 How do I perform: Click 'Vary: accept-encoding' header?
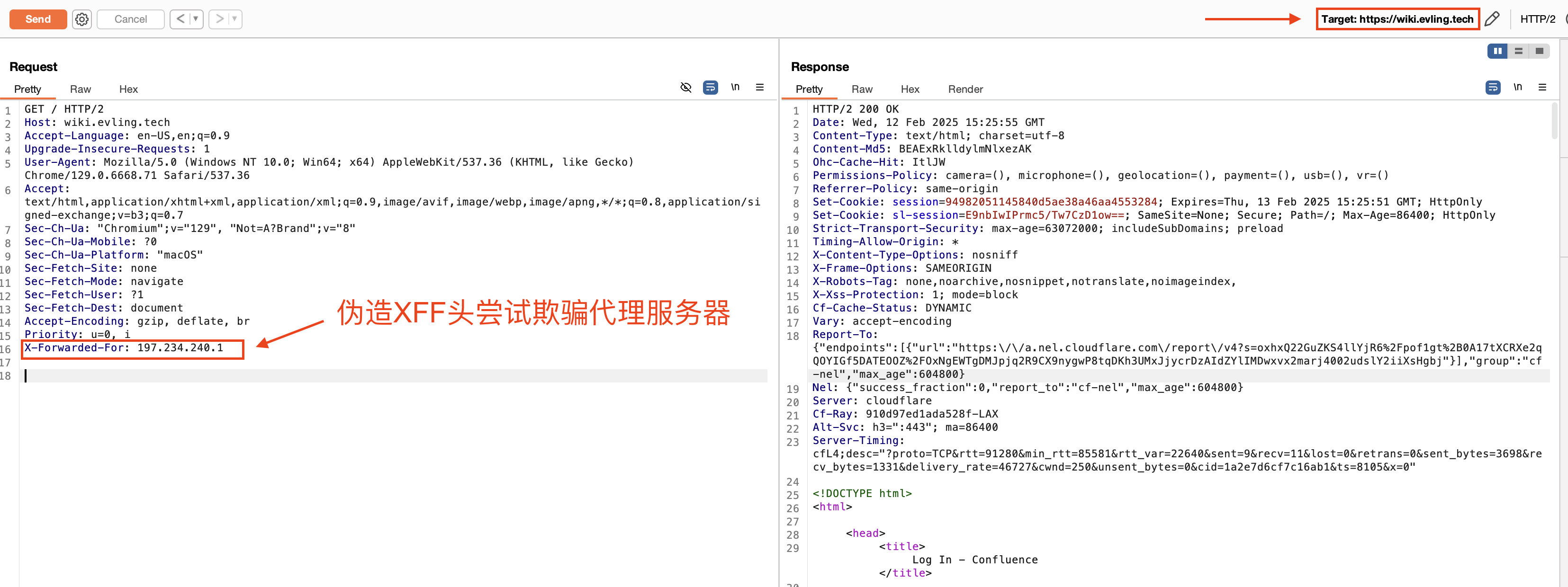(x=882, y=321)
